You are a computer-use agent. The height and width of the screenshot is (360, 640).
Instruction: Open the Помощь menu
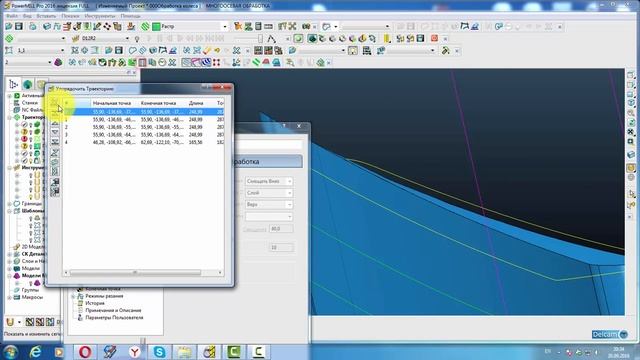click(x=130, y=16)
